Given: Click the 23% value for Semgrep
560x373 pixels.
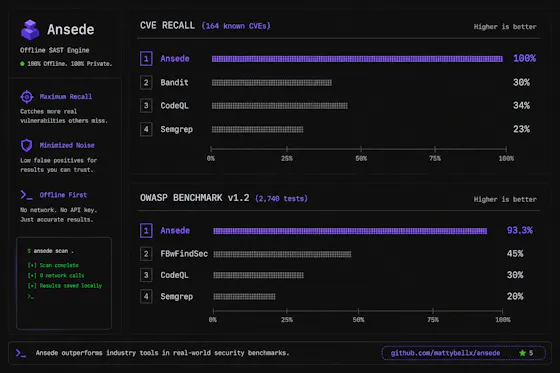Looking at the screenshot, I should 521,129.
